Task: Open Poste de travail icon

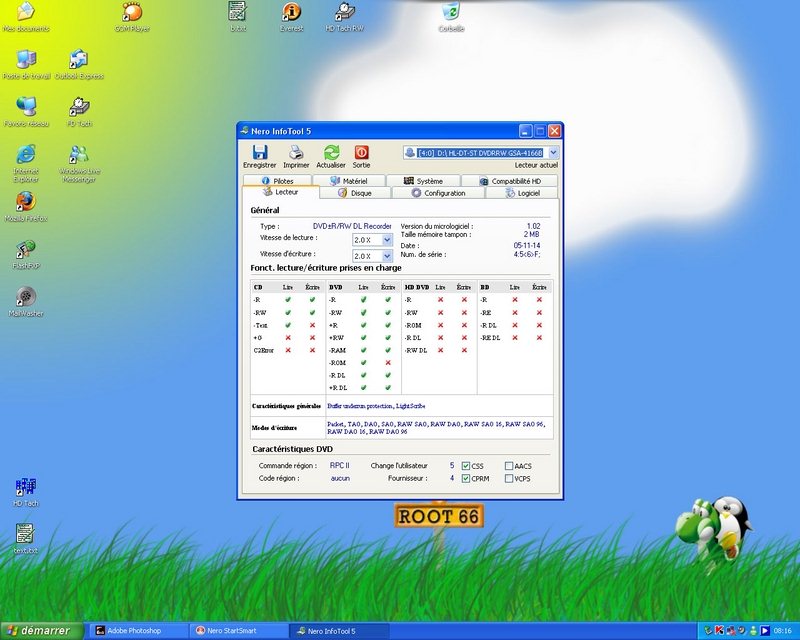Action: point(27,65)
